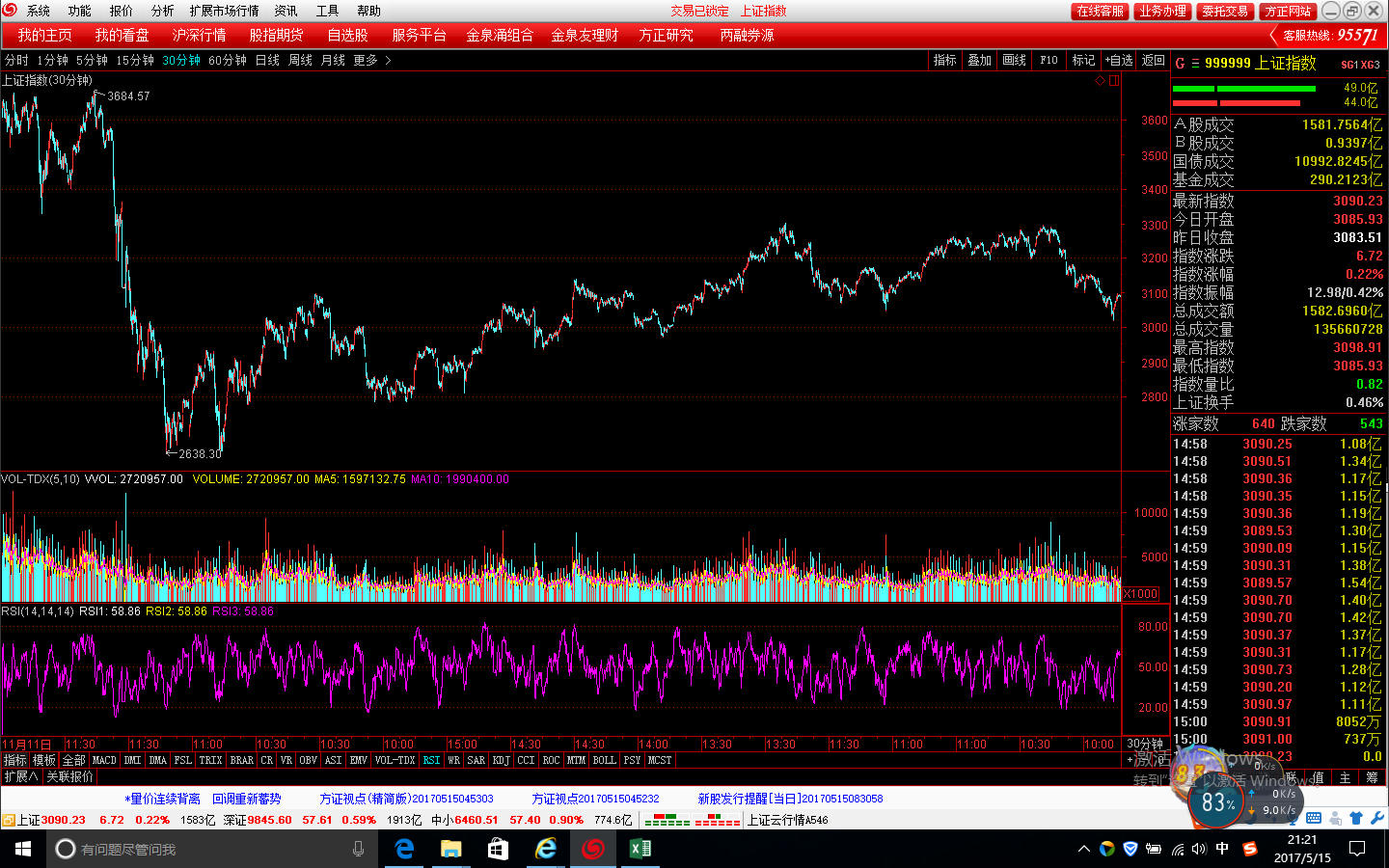
Task: Click the green list icon next to 999999
Action: click(1195, 64)
